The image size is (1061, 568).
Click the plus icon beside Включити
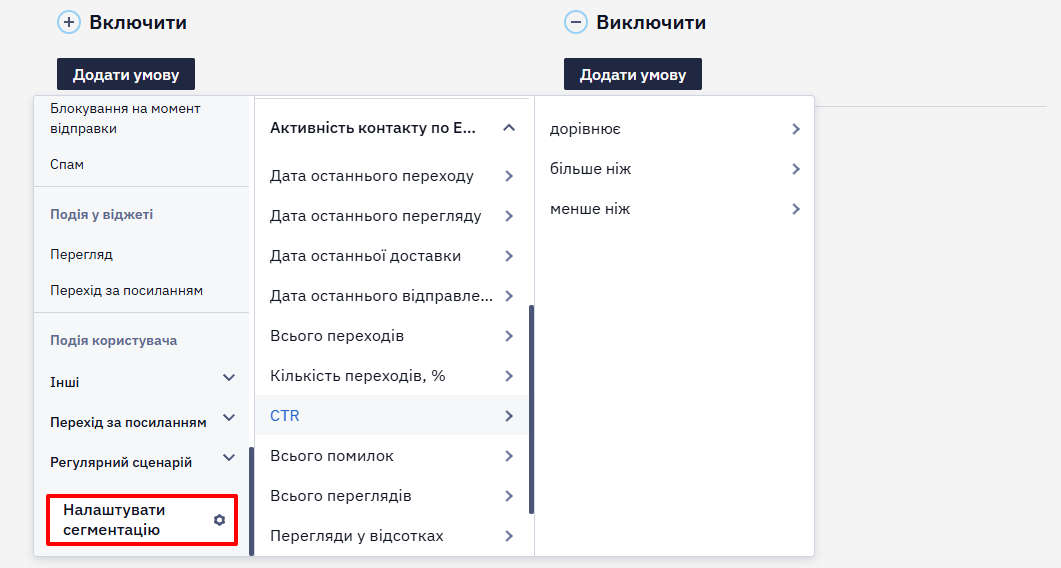click(68, 22)
